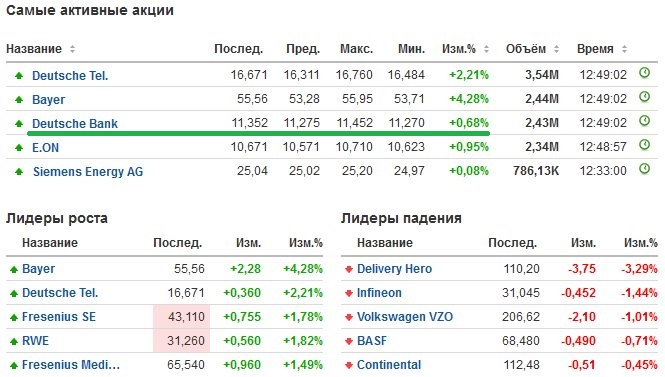The width and height of the screenshot is (665, 377).
Task: Click the clock icon in Siemens Energy AG row
Action: point(644,169)
